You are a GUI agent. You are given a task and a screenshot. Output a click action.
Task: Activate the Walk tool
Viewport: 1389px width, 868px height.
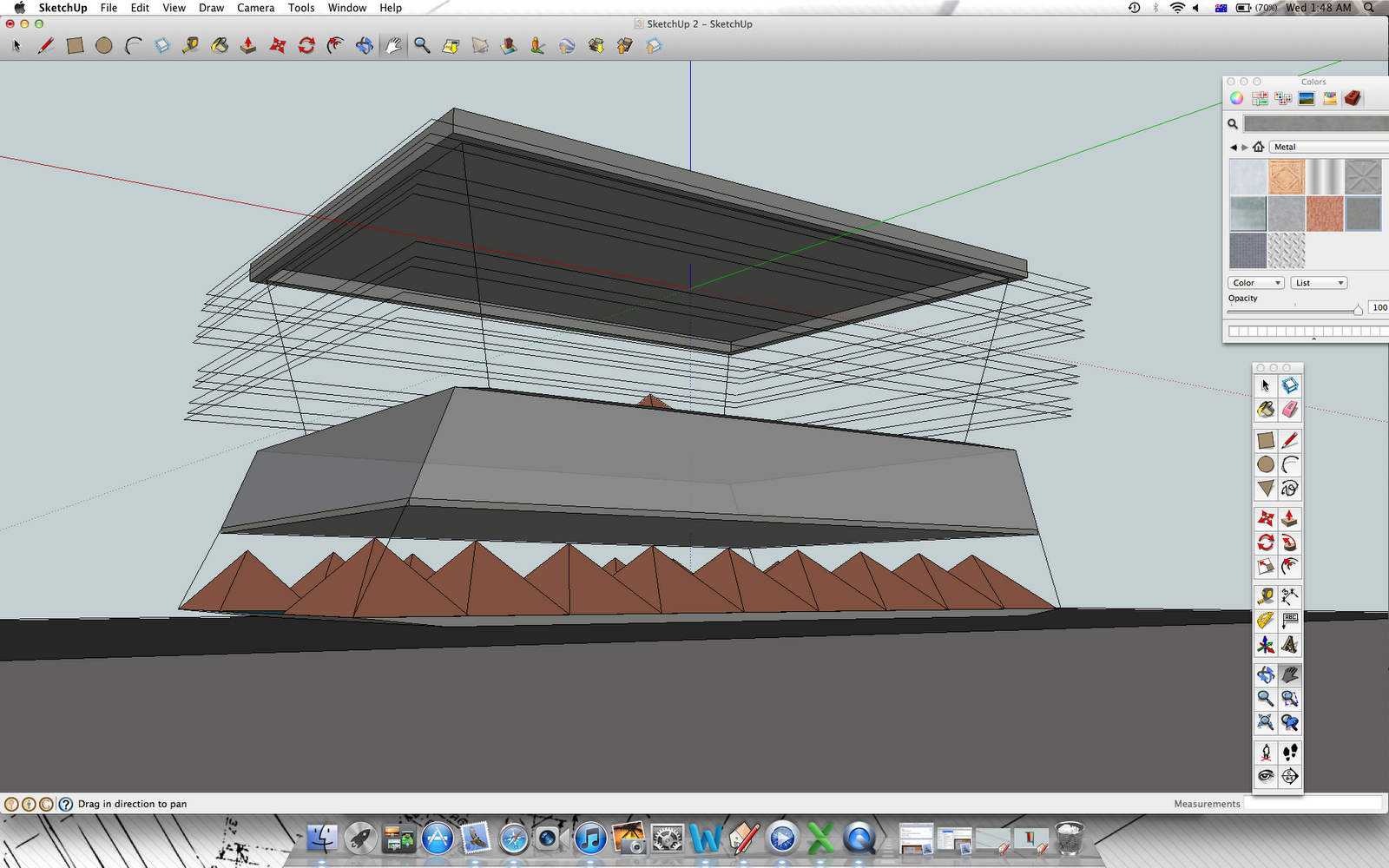pos(1290,753)
